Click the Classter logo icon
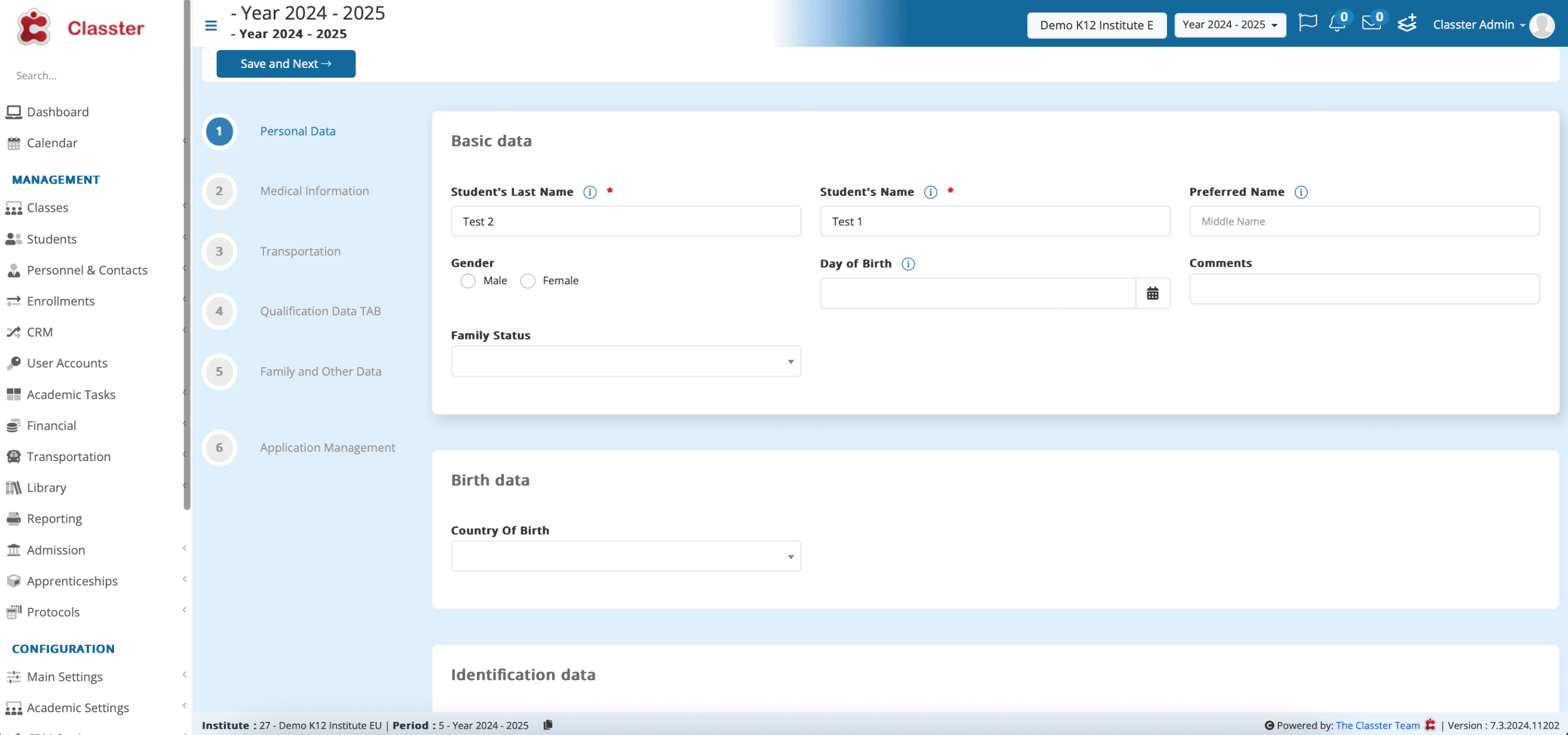This screenshot has width=1568, height=735. [33, 27]
